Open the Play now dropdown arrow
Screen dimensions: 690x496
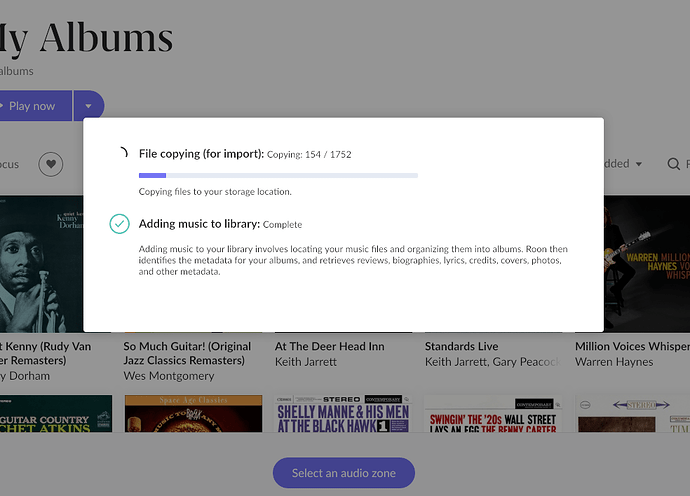pos(88,106)
